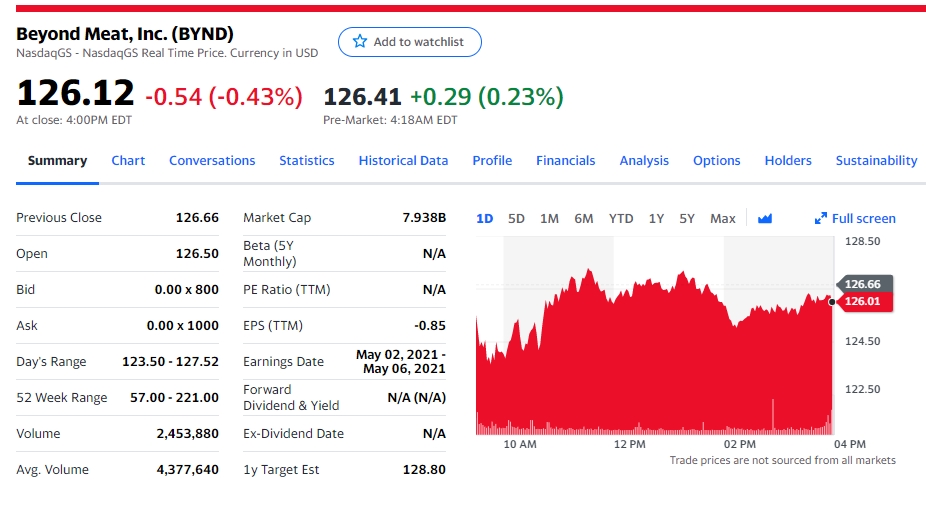
Task: Open the Conversations tab
Action: click(x=212, y=161)
